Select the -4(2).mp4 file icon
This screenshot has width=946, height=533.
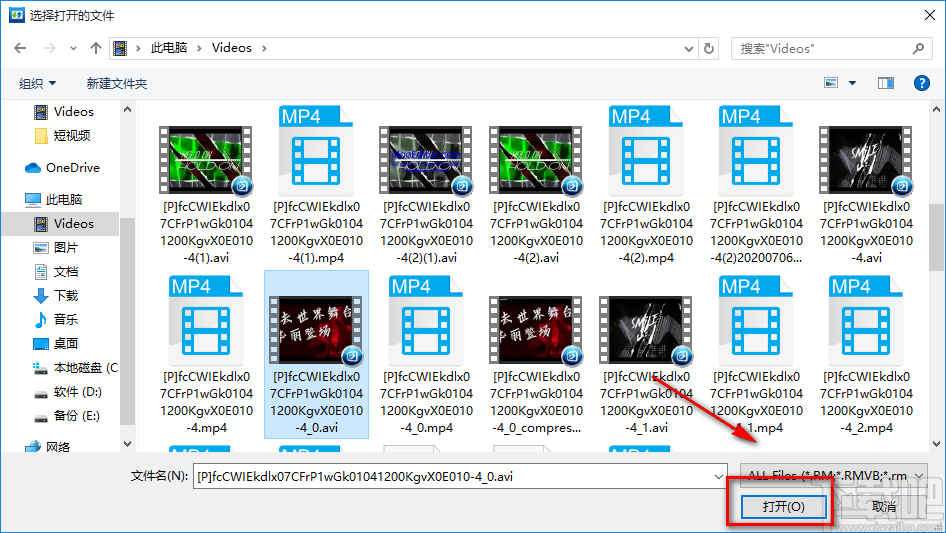point(646,150)
